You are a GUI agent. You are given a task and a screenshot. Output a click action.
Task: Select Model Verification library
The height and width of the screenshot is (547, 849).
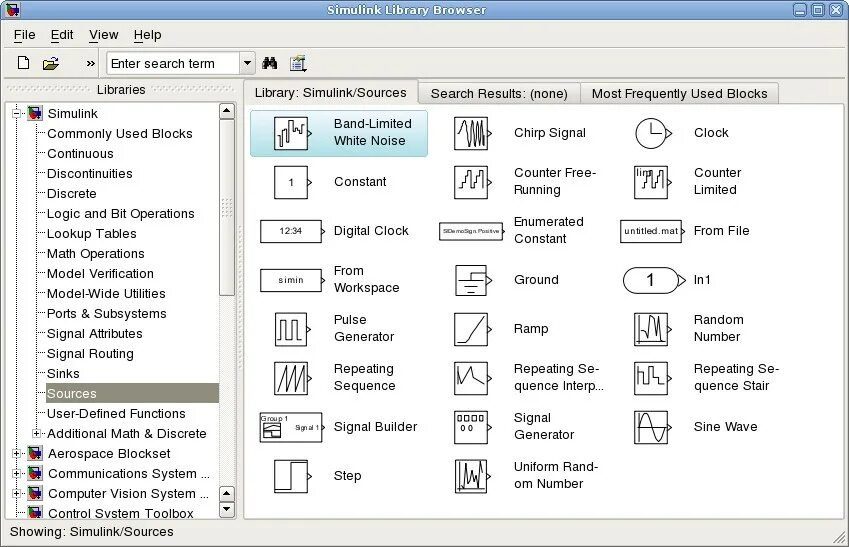[x=100, y=274]
